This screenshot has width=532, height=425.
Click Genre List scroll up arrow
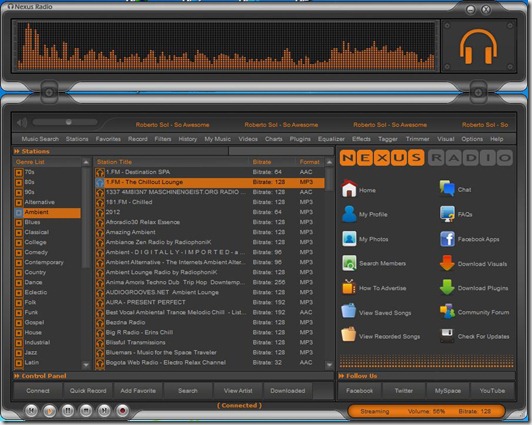(86, 162)
